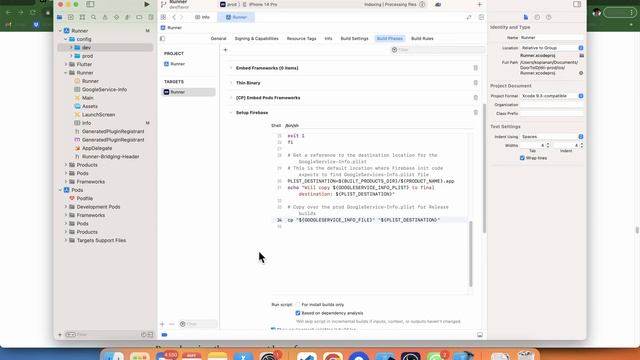Toggle the Wrap lines checkbox

[522, 158]
